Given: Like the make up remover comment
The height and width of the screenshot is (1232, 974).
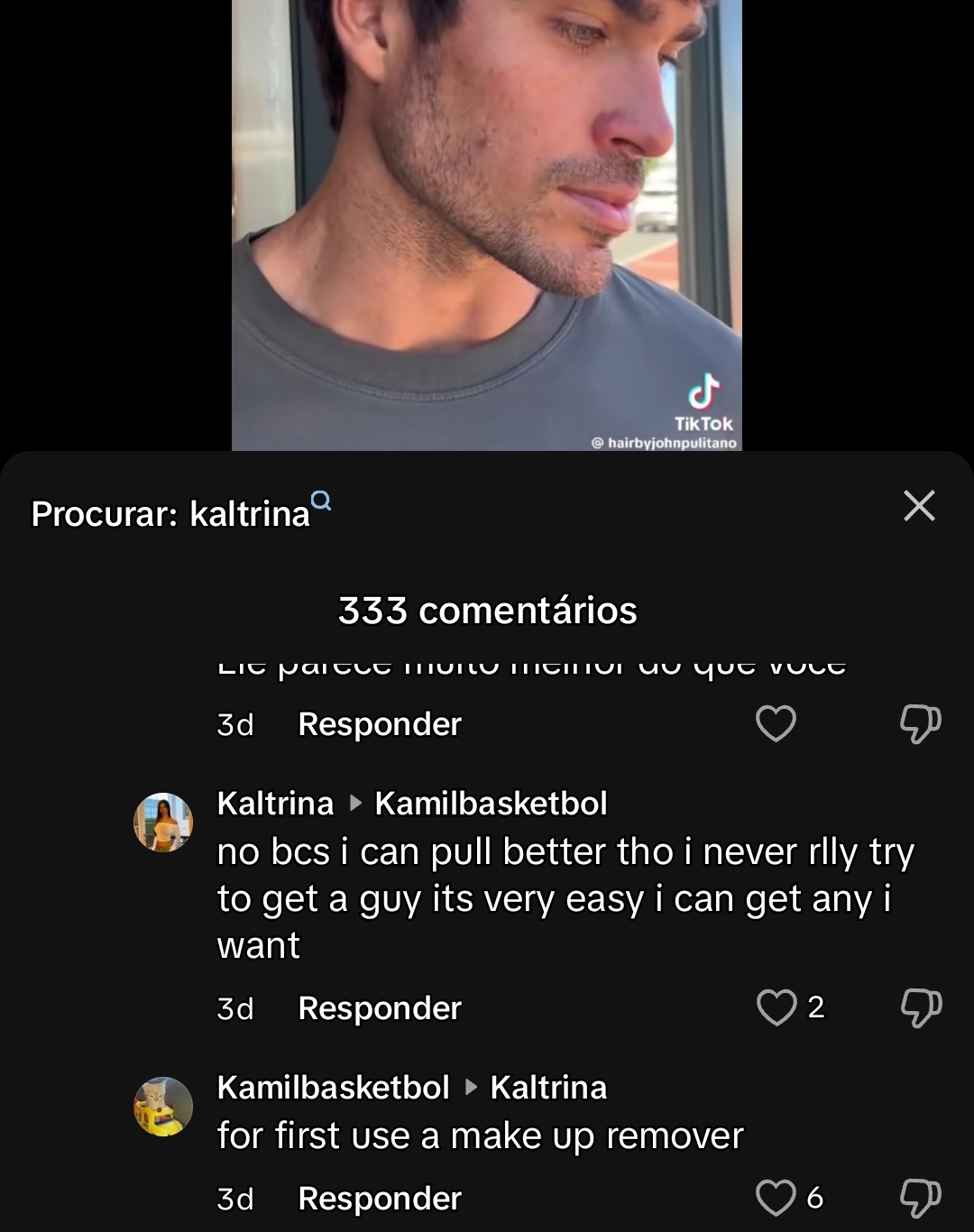Looking at the screenshot, I should [x=776, y=1198].
